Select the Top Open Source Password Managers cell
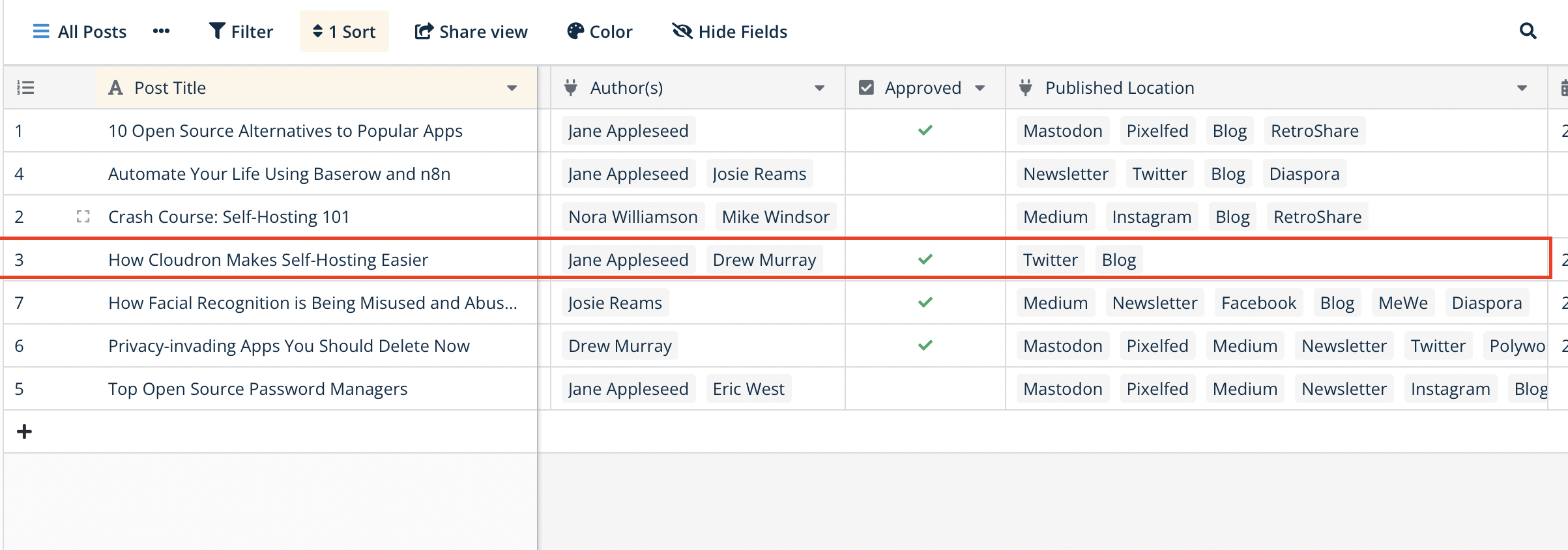 [257, 388]
